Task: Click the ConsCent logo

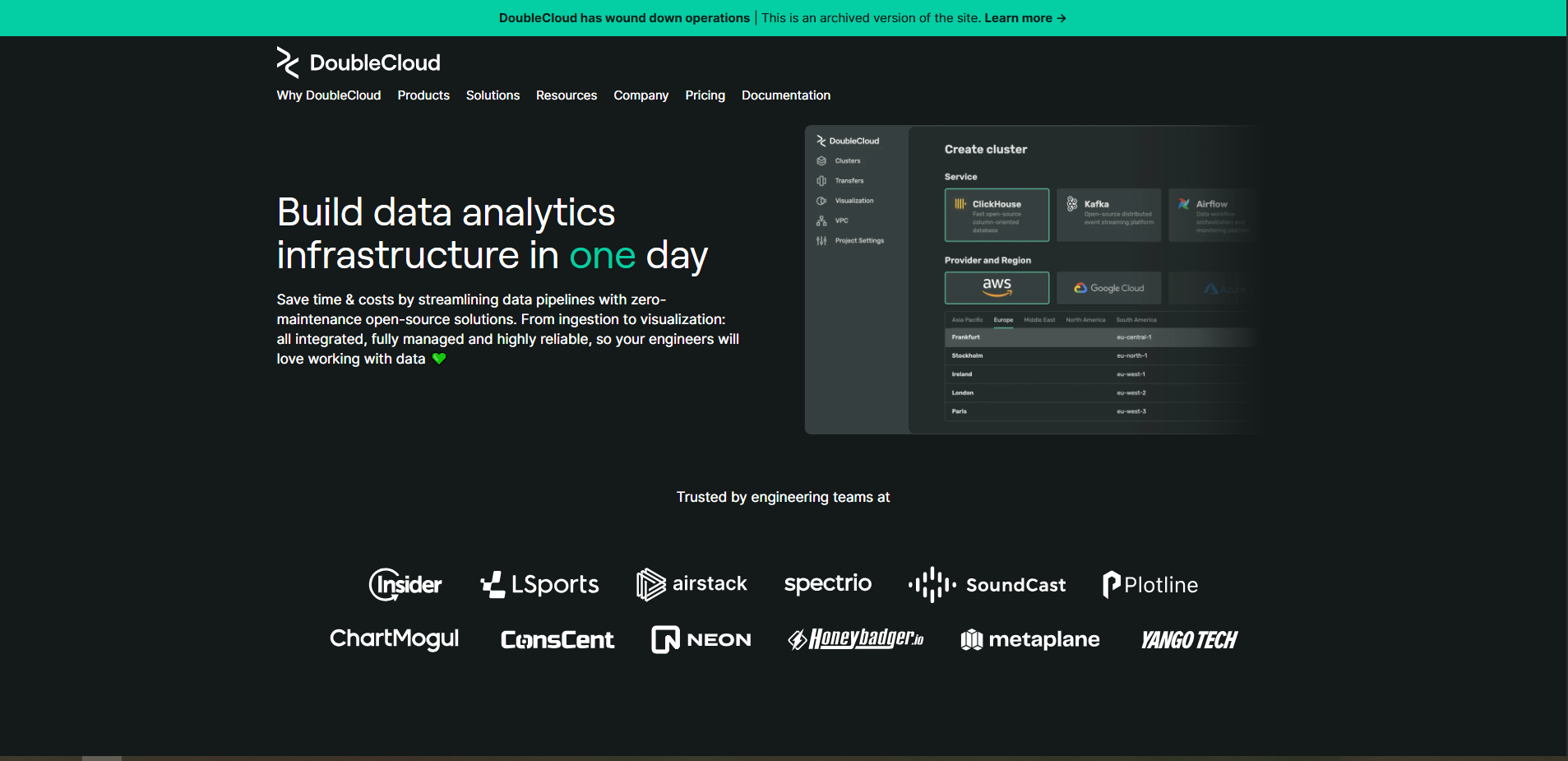Action: [557, 640]
